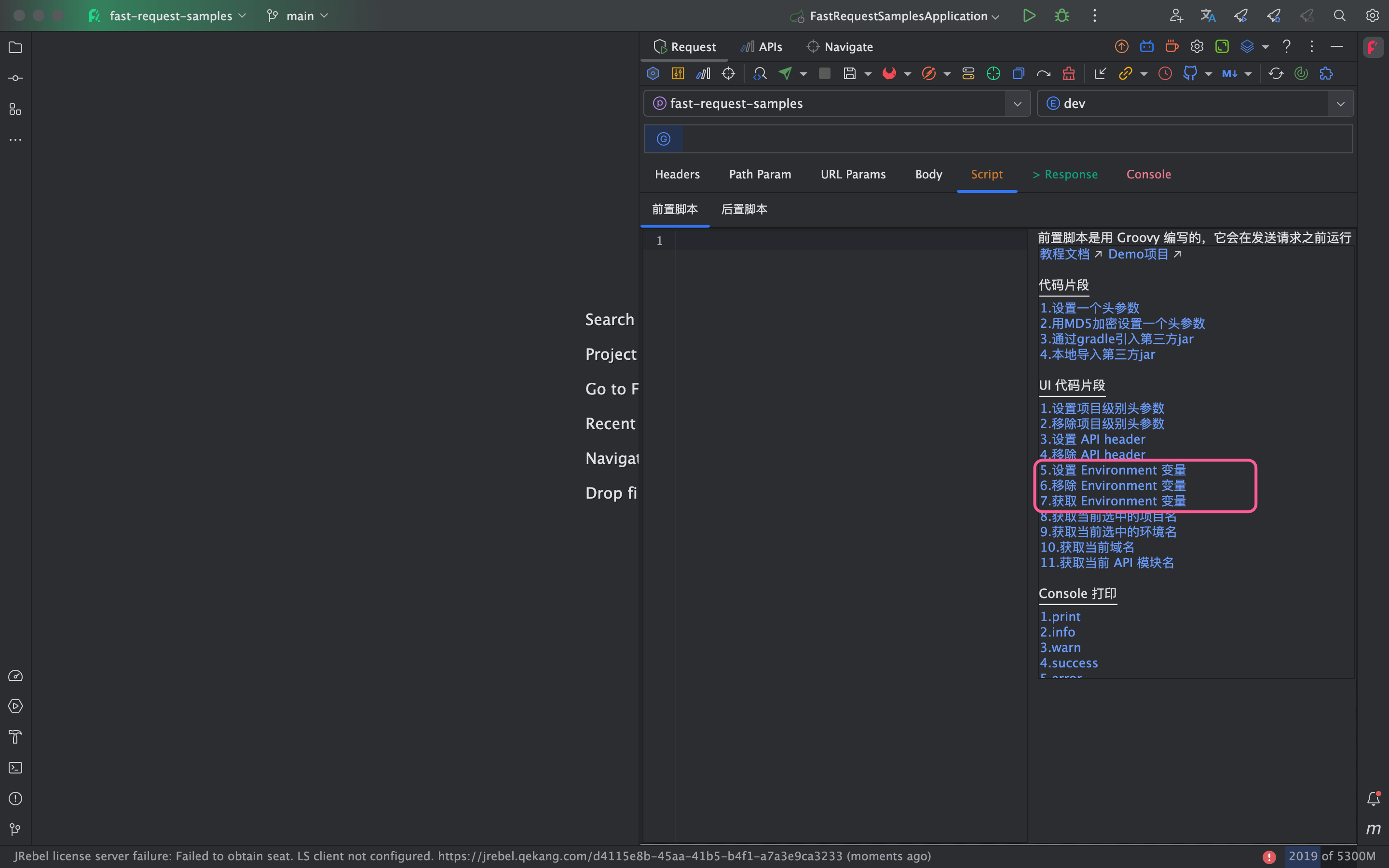The image size is (1389, 868).
Task: Open the dev environment dropdown
Action: 1341,103
